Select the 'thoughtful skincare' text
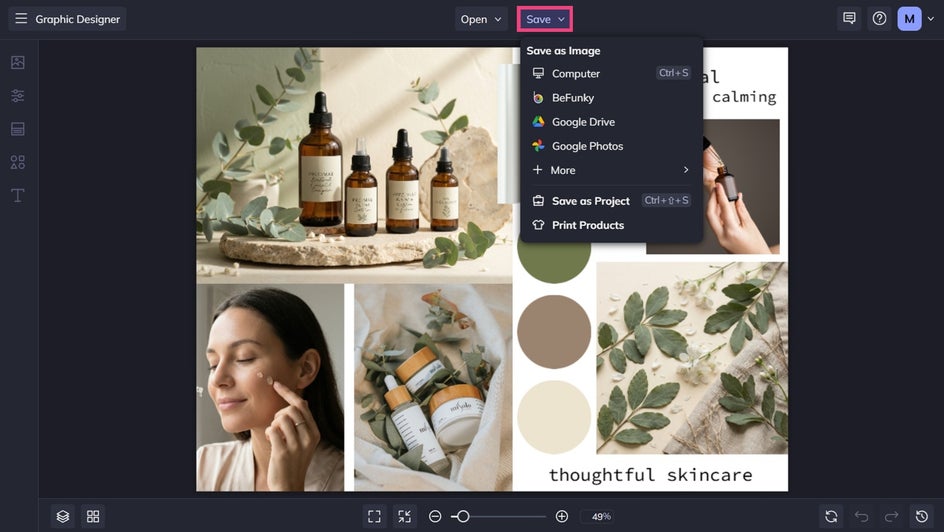The image size is (944, 532). [650, 475]
